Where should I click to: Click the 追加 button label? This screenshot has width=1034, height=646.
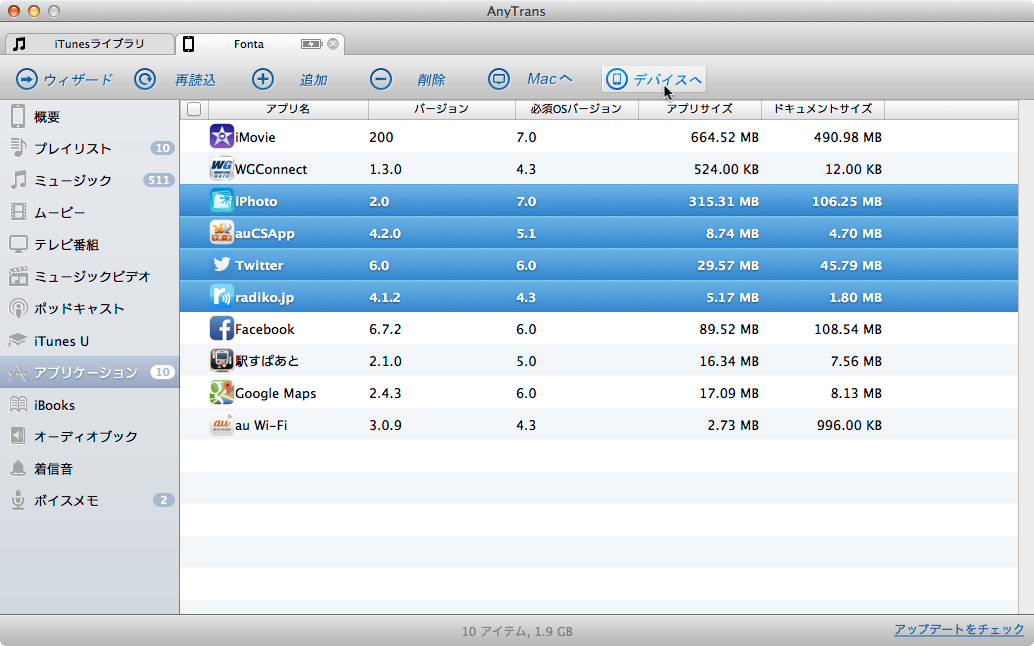coord(313,80)
